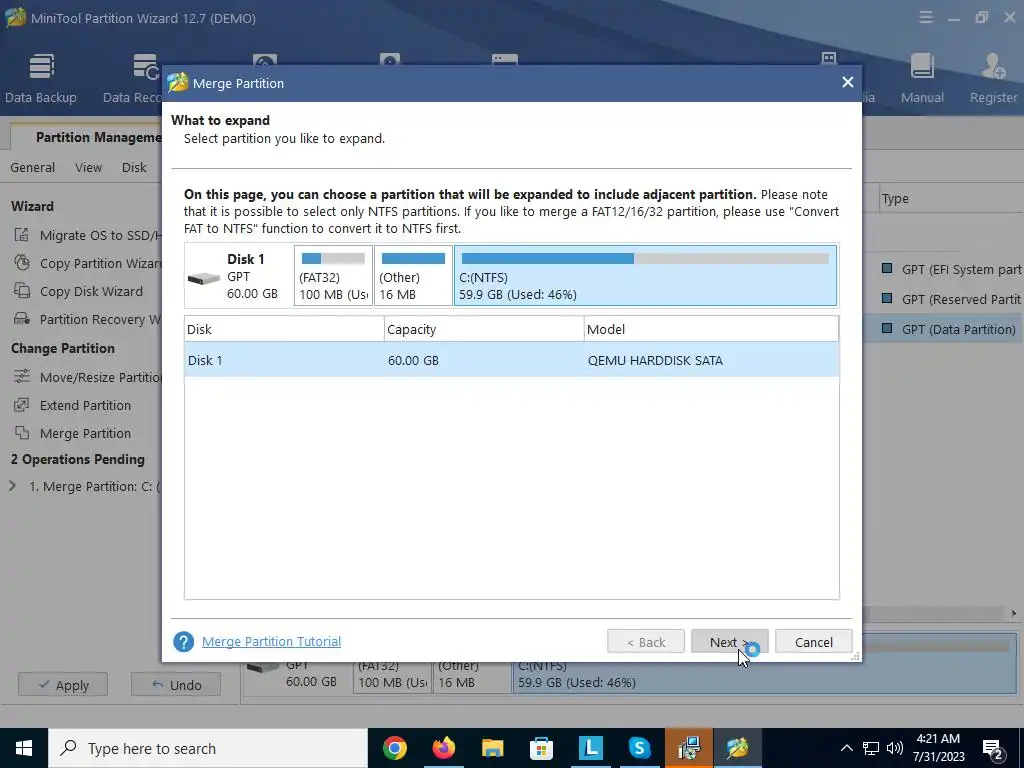Click the Register icon in toolbar
The image size is (1024, 768).
(x=993, y=78)
